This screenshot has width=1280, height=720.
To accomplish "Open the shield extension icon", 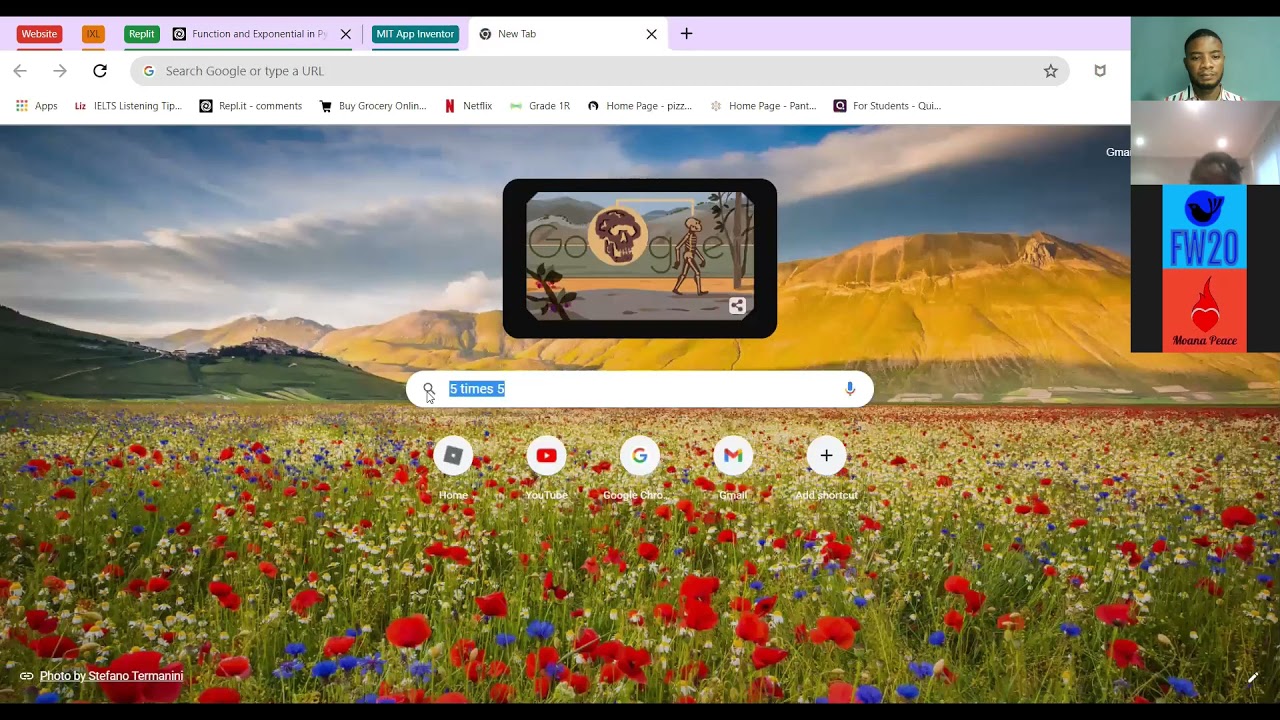I will 1100,71.
